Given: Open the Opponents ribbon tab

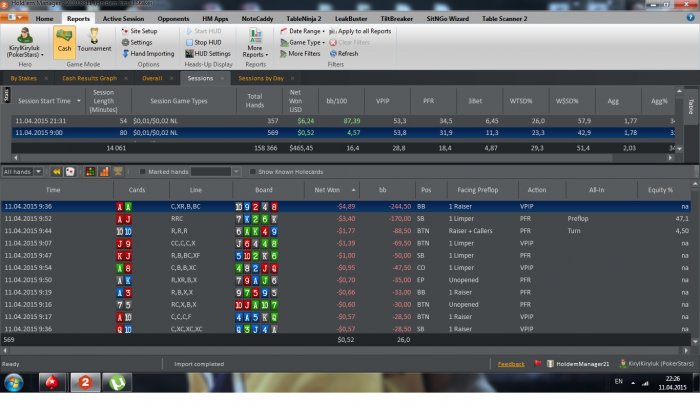Looking at the screenshot, I should [x=173, y=19].
